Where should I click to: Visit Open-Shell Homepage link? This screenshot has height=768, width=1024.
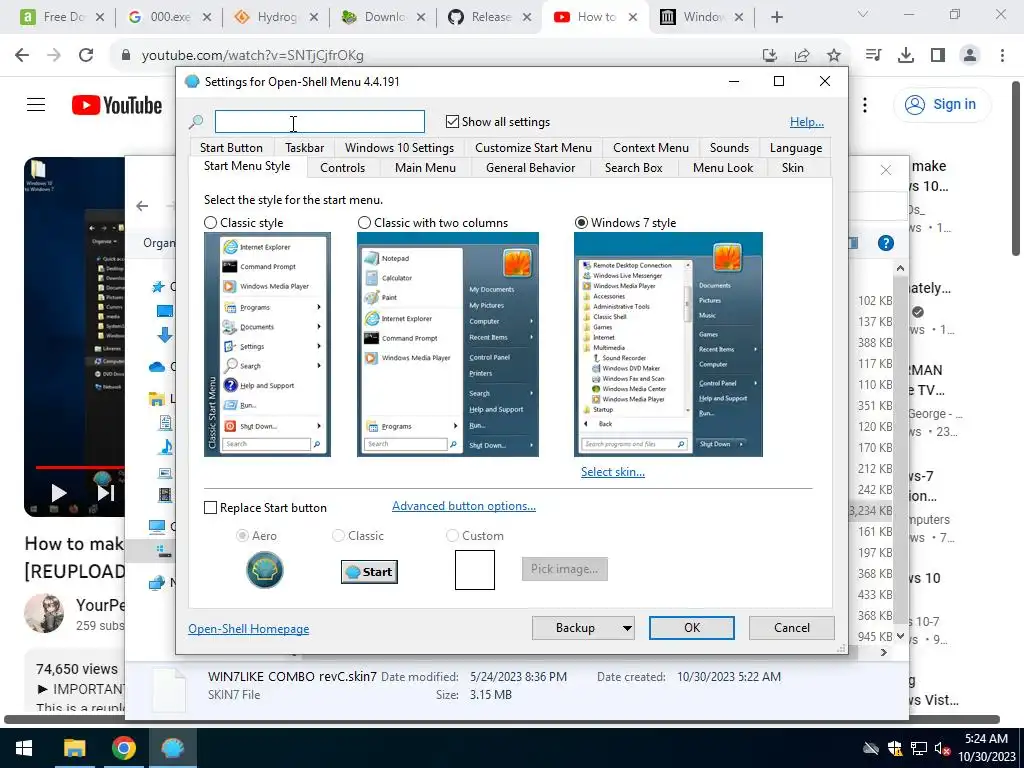[248, 628]
